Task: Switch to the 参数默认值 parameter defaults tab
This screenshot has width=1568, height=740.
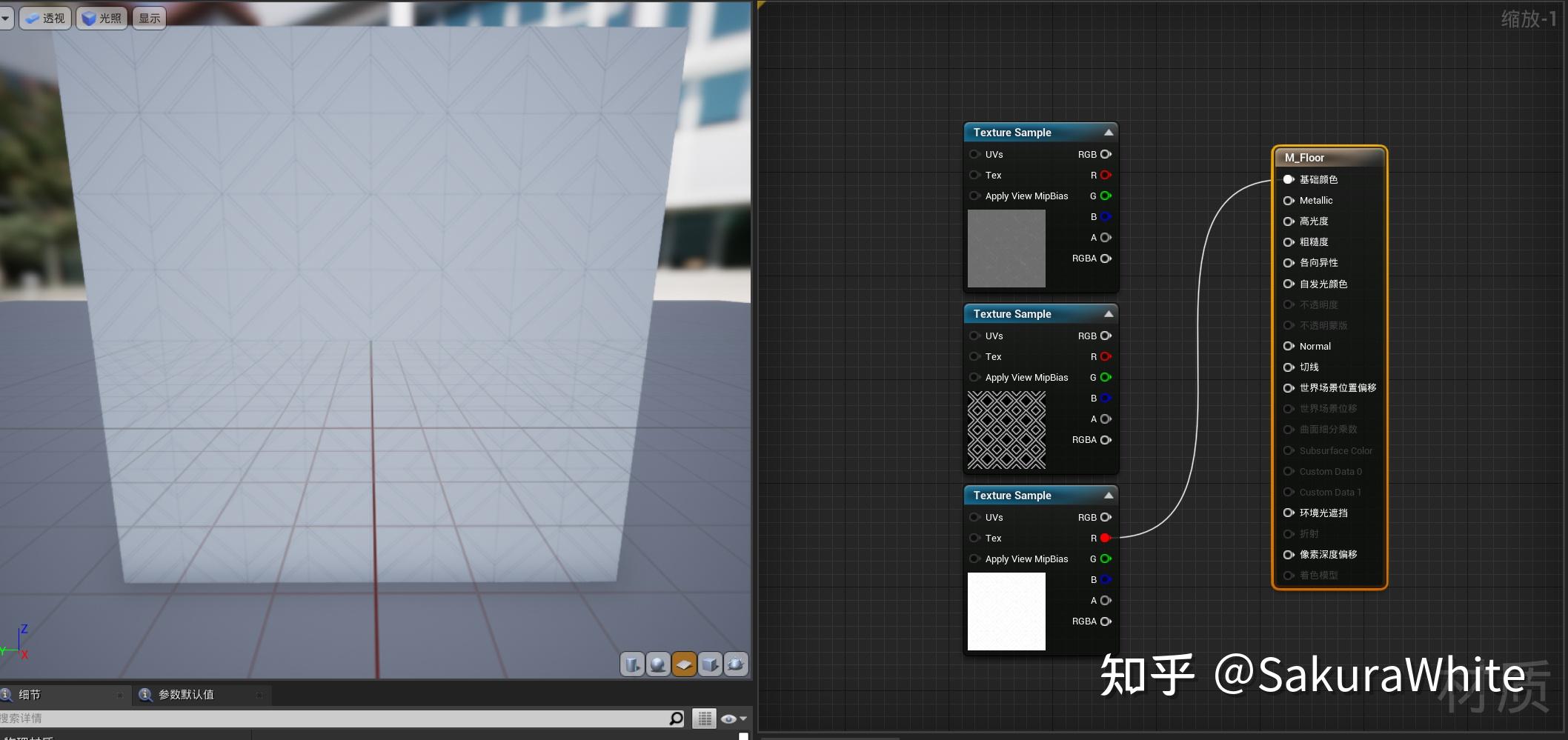Action: pyautogui.click(x=186, y=695)
